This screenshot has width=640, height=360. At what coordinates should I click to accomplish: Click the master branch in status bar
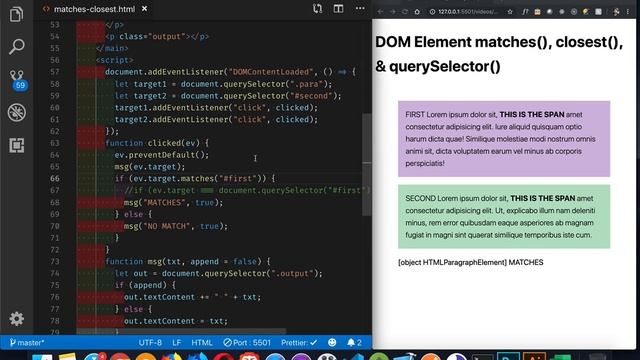click(x=27, y=342)
